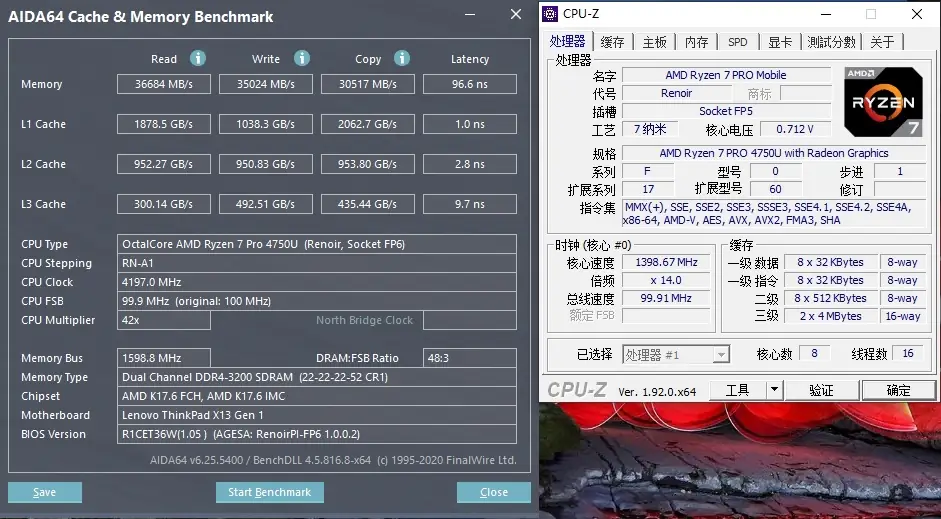The height and width of the screenshot is (519, 941).
Task: Click the Memory Read result field
Action: pyautogui.click(x=164, y=84)
